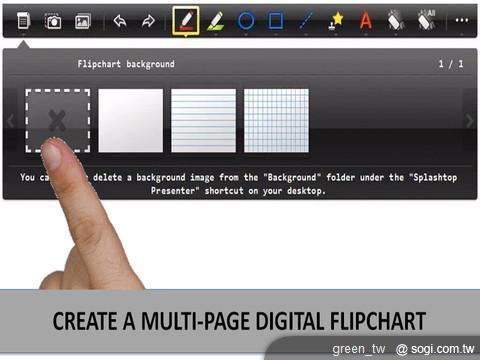
Task: Choose the star stamp tool
Action: pos(335,21)
